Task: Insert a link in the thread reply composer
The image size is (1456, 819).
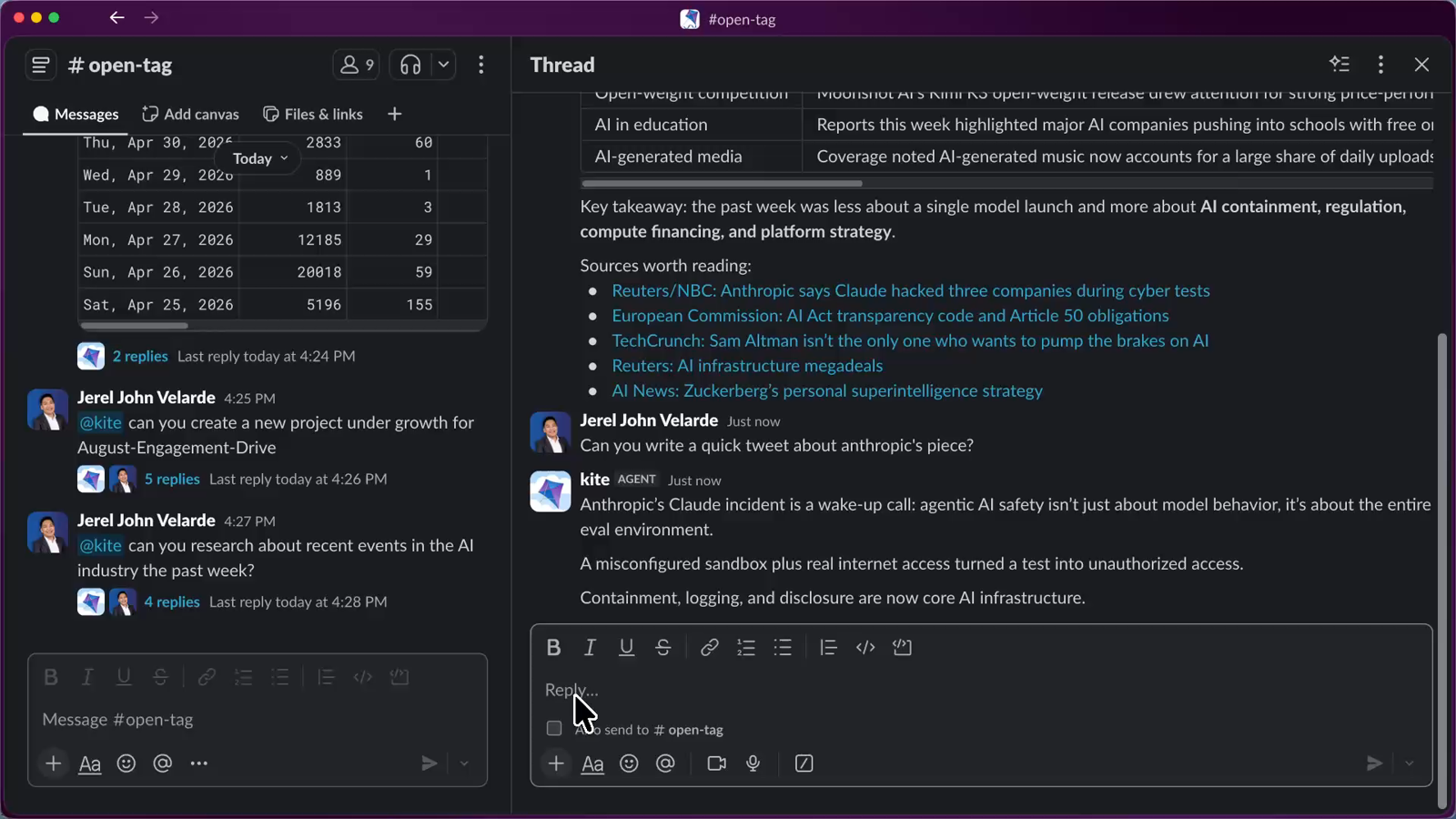Action: tap(709, 647)
